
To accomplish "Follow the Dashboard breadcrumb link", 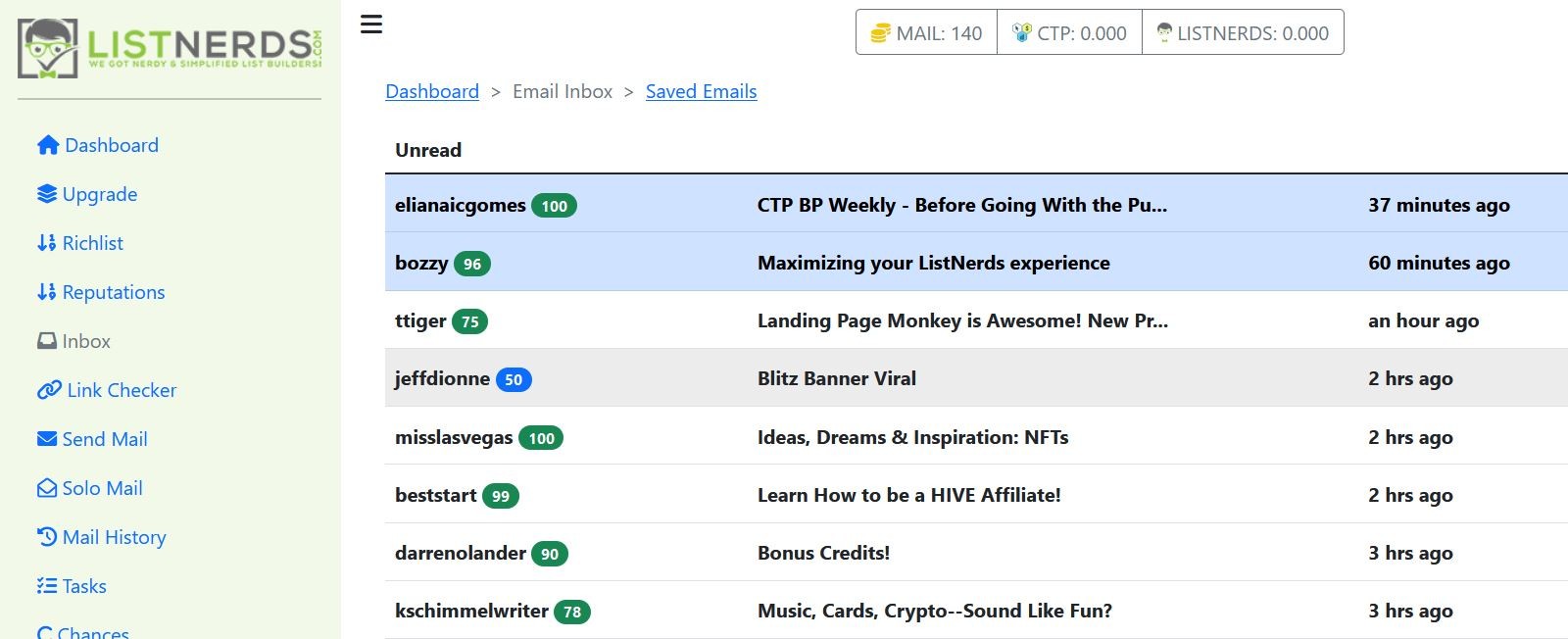I will tap(432, 91).
